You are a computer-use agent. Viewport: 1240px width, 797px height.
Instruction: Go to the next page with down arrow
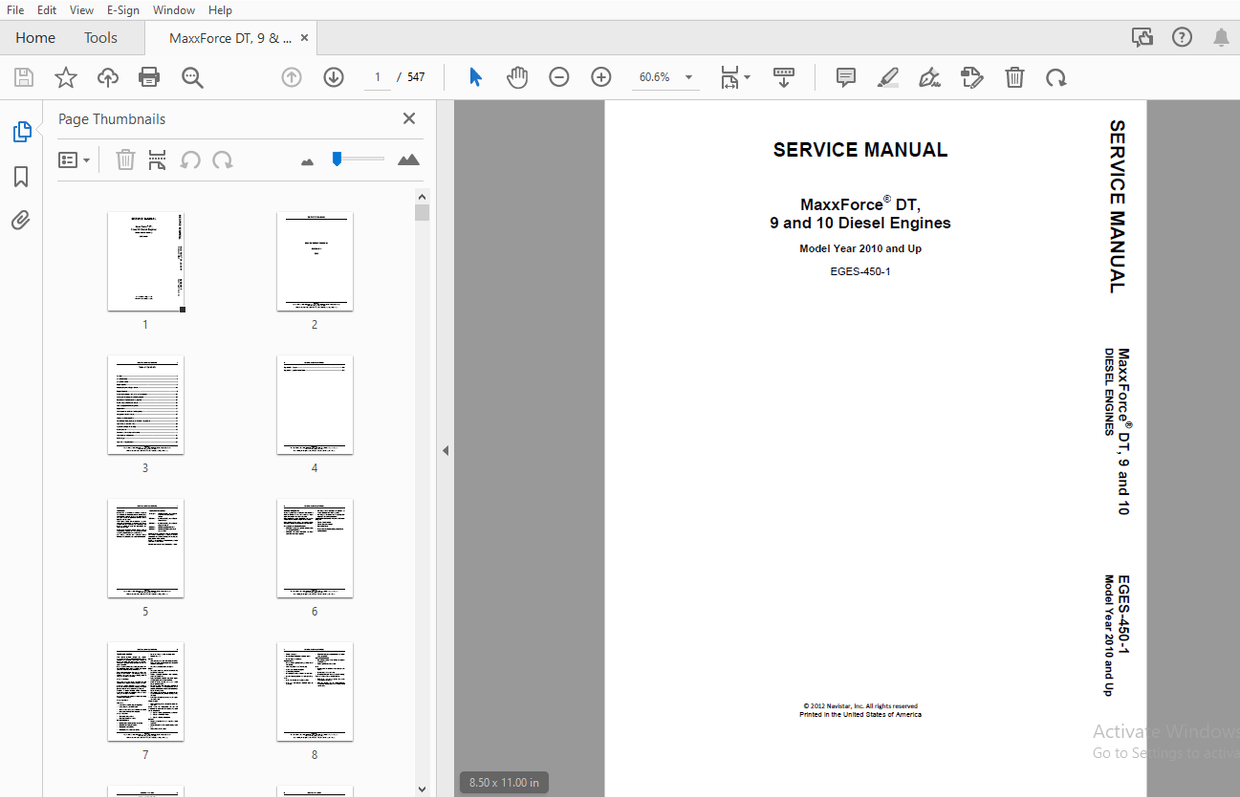tap(333, 77)
